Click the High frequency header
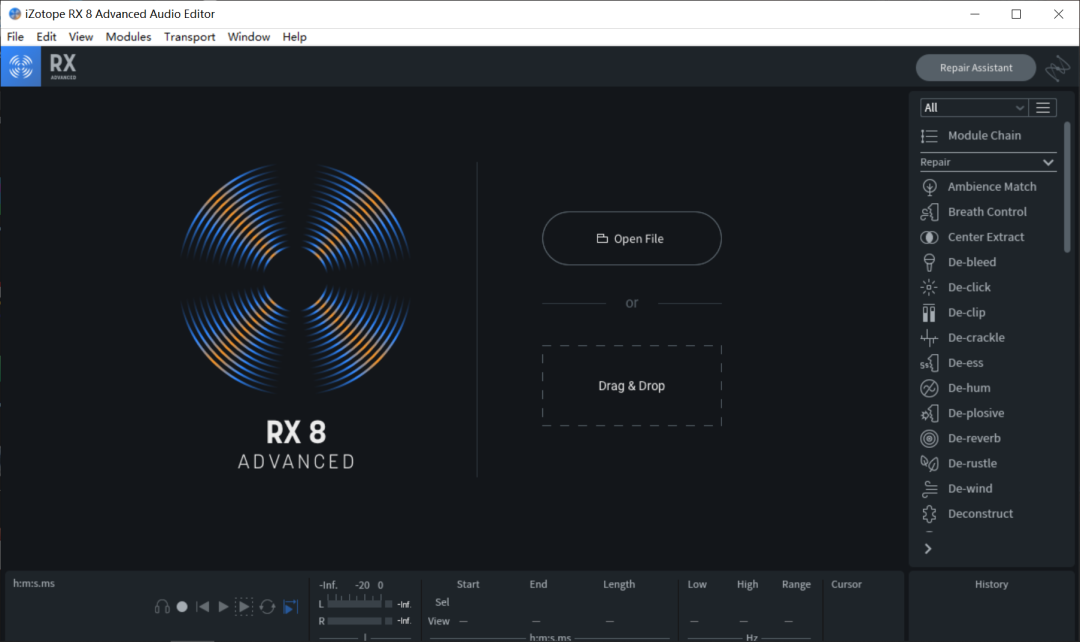Viewport: 1080px width, 642px height. tap(747, 584)
